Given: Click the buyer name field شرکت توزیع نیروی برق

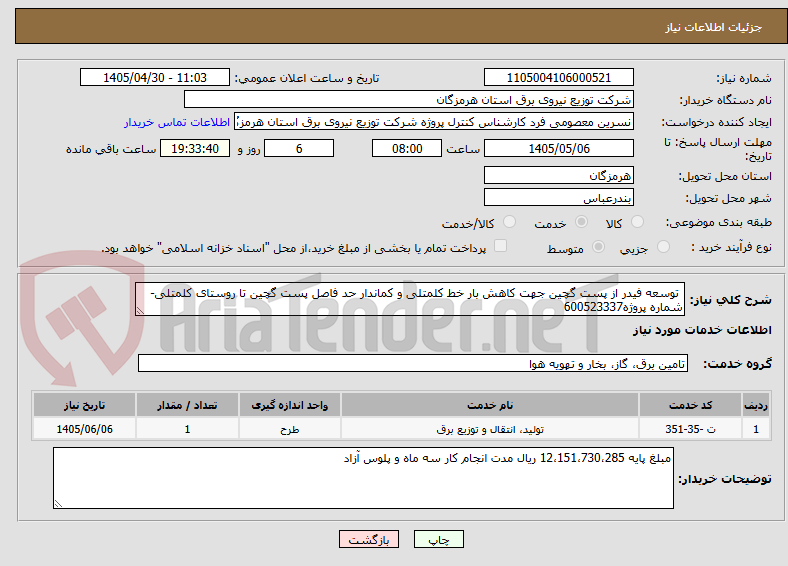Looking at the screenshot, I should click(409, 100).
